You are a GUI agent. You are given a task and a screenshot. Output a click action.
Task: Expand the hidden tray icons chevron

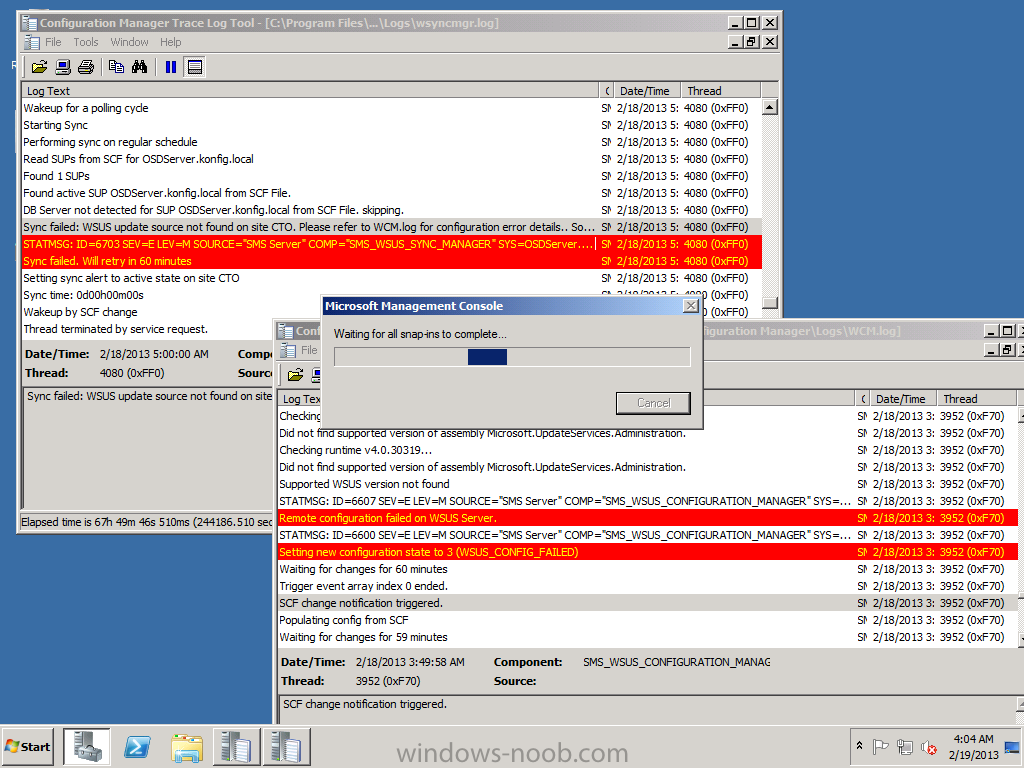[859, 746]
